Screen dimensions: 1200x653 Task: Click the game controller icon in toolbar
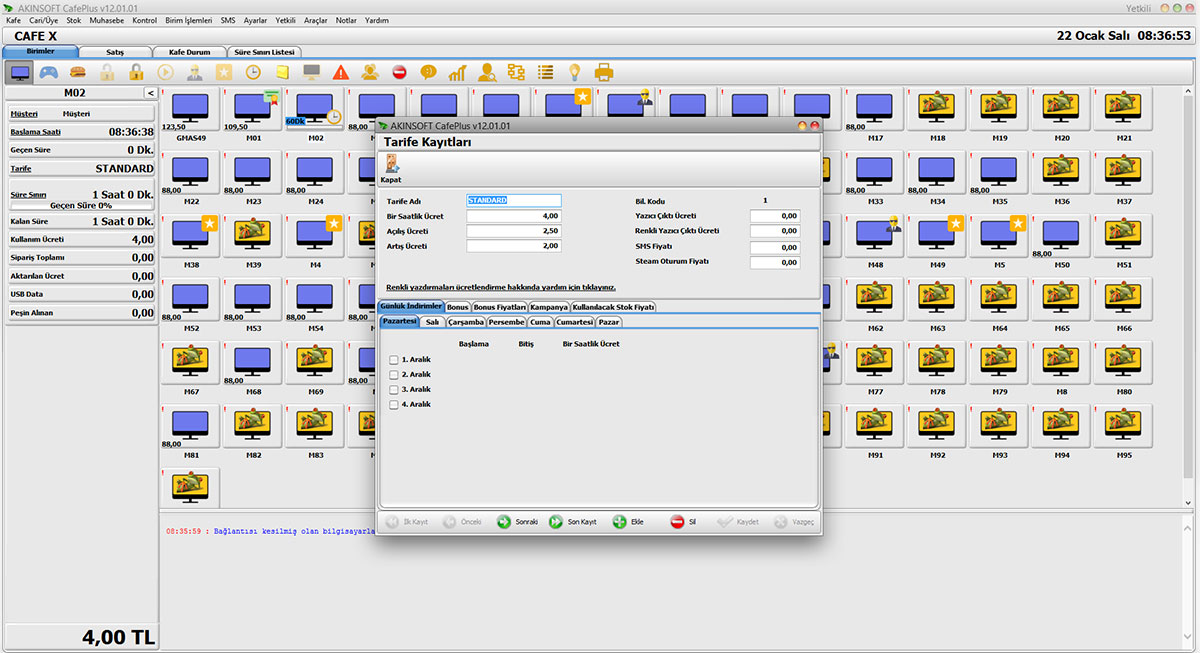[x=48, y=72]
